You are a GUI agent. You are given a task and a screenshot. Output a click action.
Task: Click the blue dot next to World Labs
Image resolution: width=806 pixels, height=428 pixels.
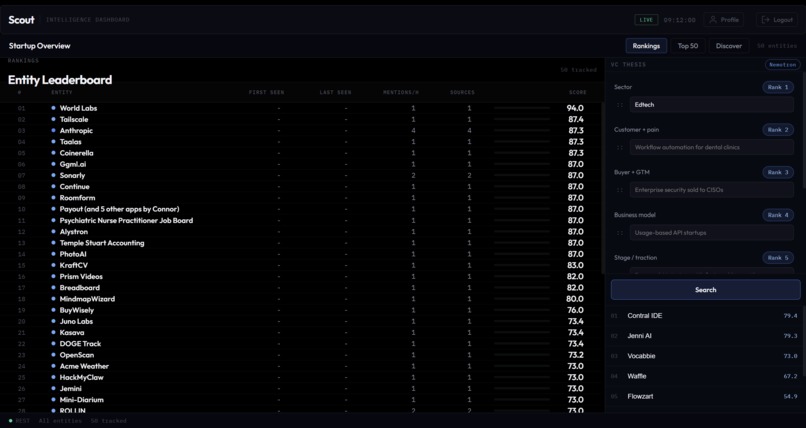coord(53,108)
